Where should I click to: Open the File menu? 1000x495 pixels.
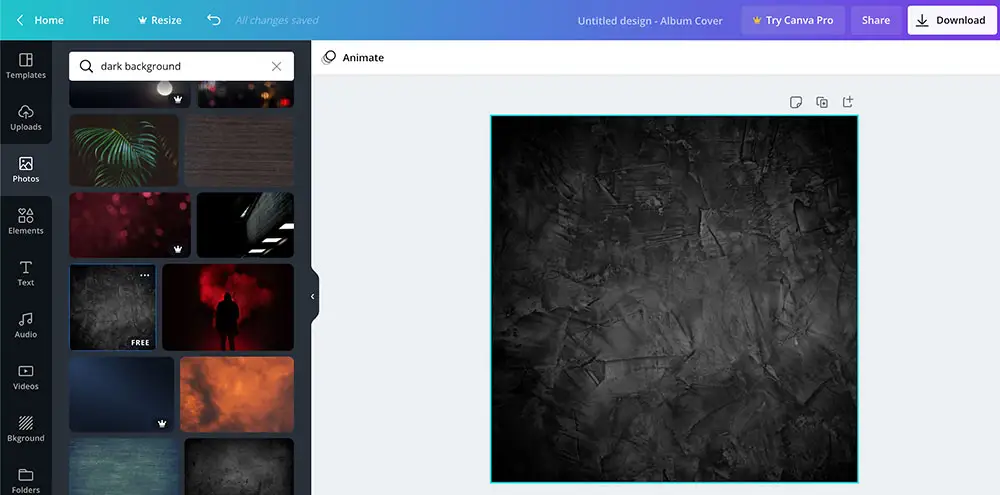tap(101, 20)
